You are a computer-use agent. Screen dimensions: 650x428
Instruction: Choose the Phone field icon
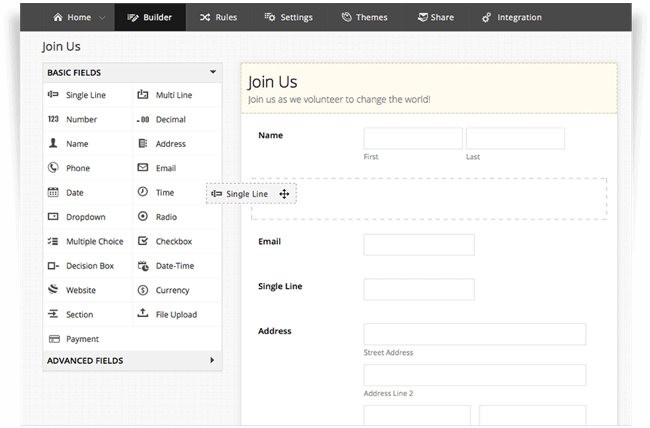53,168
